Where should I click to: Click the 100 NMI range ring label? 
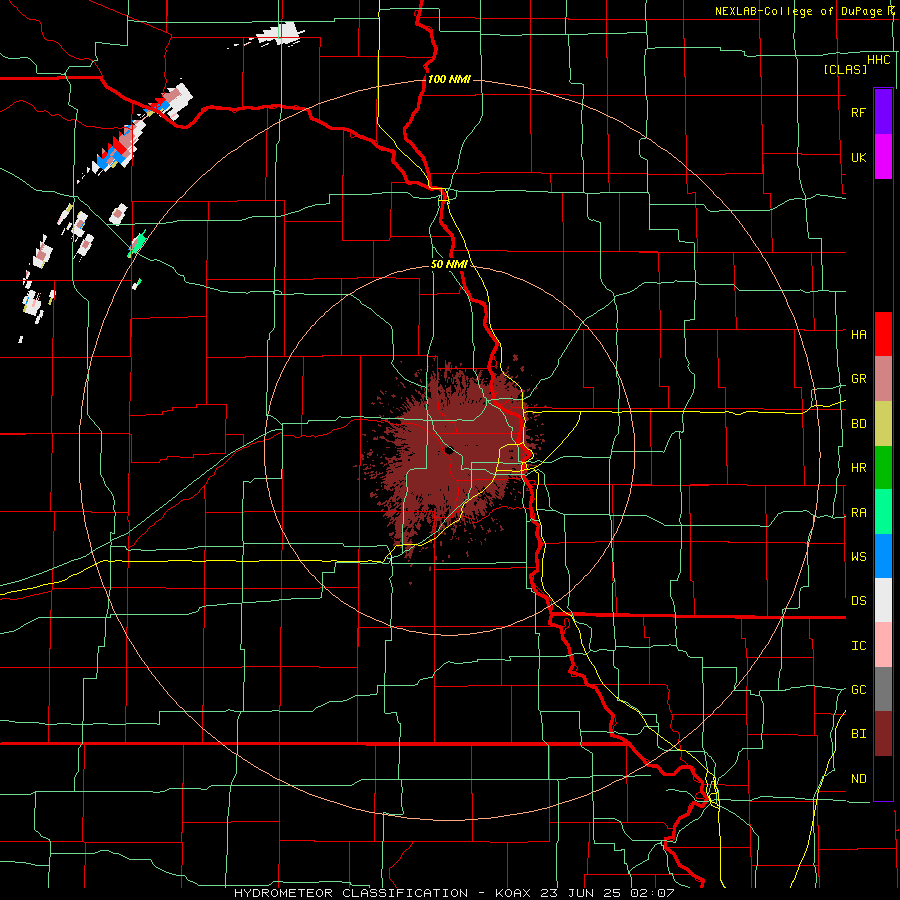pyautogui.click(x=449, y=79)
